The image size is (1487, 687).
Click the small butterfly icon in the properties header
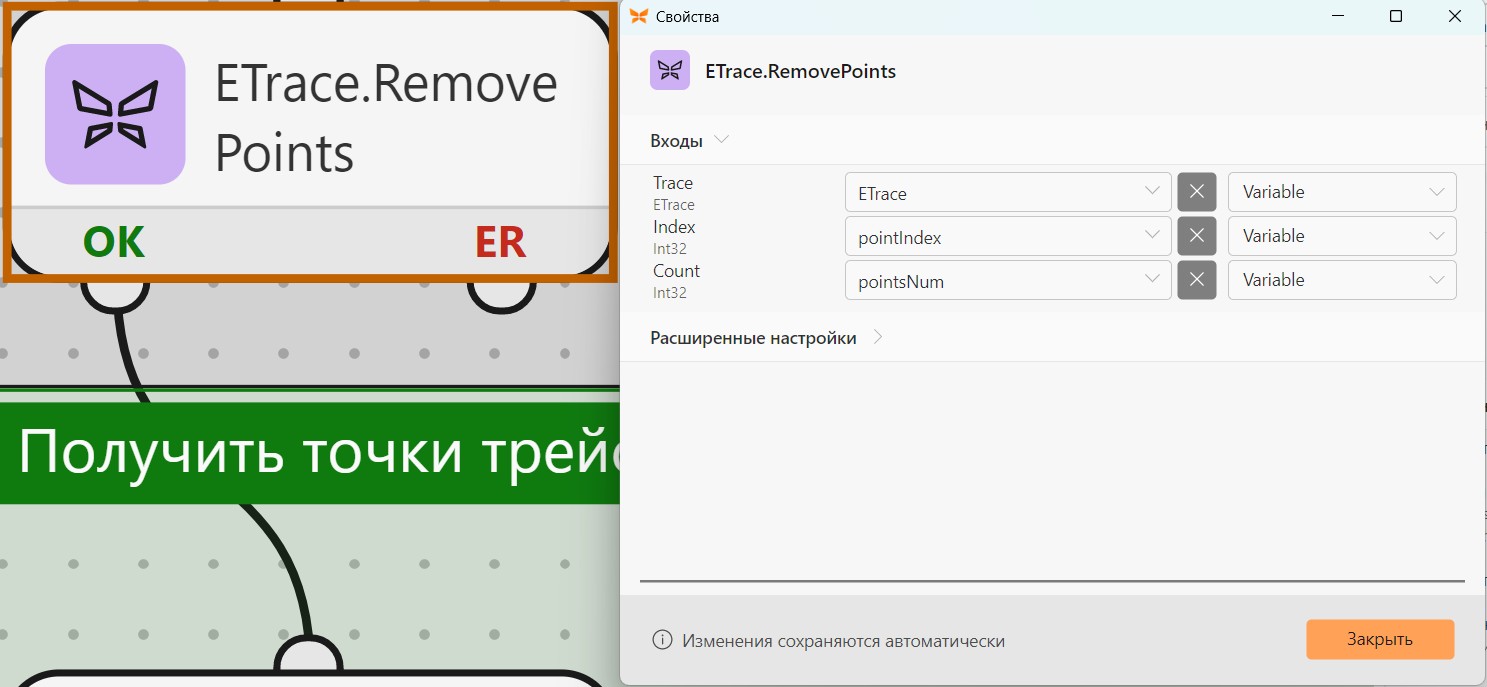coord(670,71)
